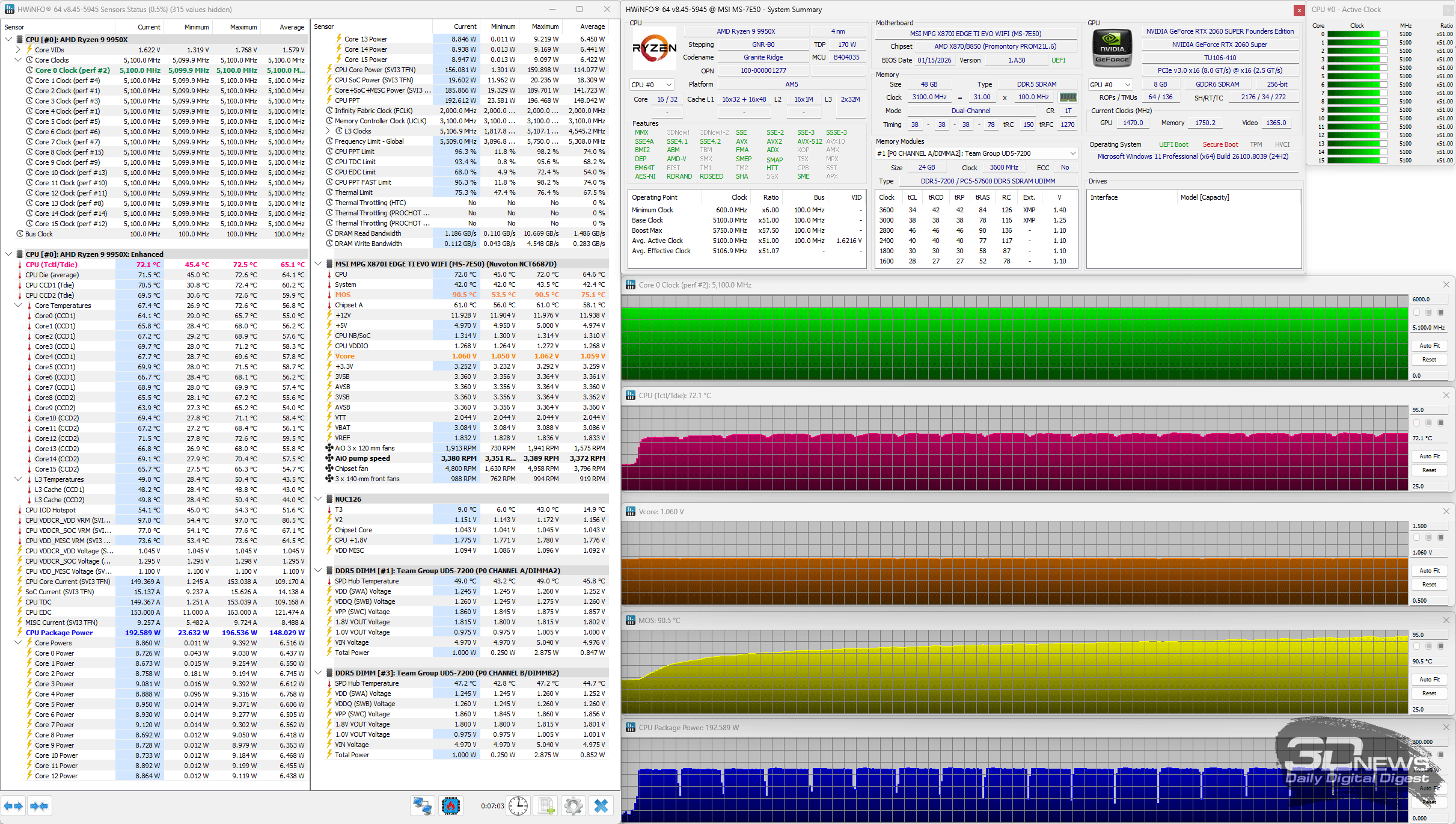Click the CPU flame stress icon
Image resolution: width=1456 pixels, height=824 pixels.
pos(450,806)
